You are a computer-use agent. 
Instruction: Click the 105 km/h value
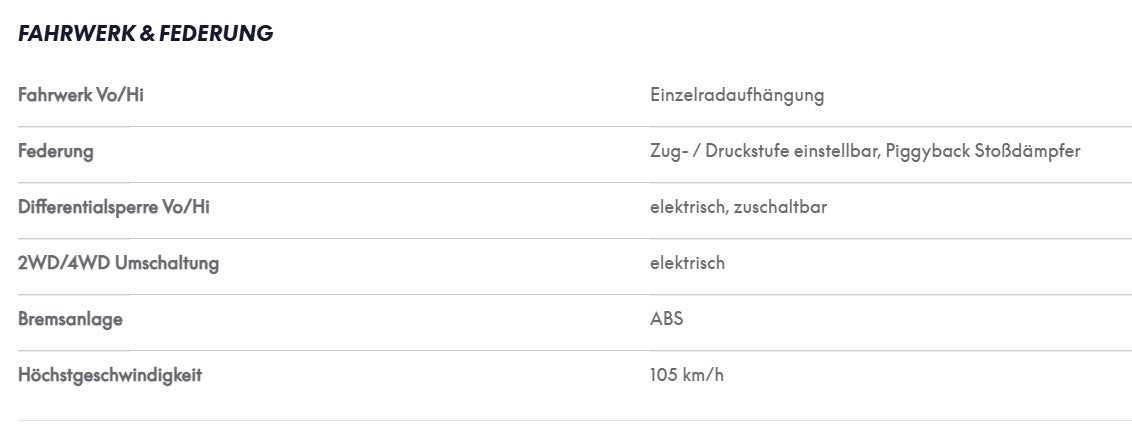687,375
